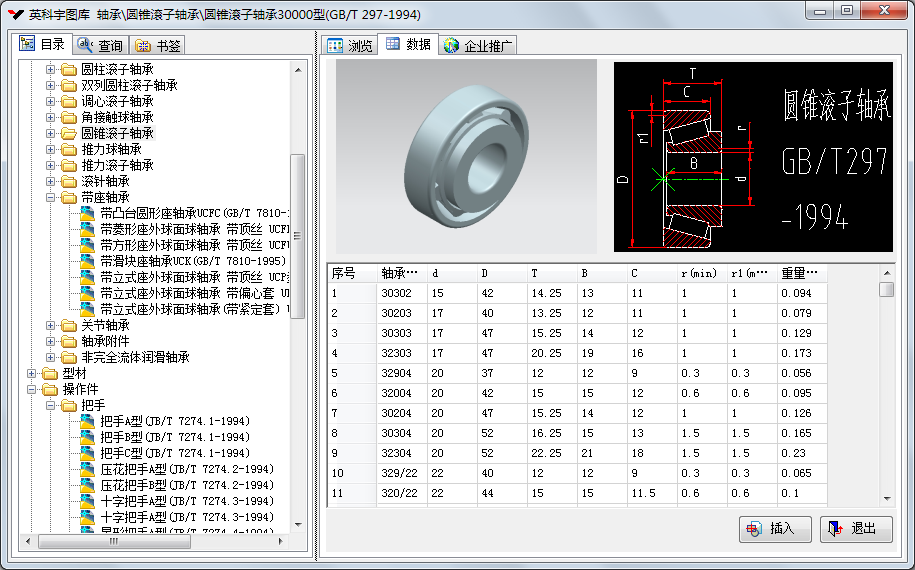The height and width of the screenshot is (570, 915).
Task: Click the application logo in title bar
Action: [13, 14]
